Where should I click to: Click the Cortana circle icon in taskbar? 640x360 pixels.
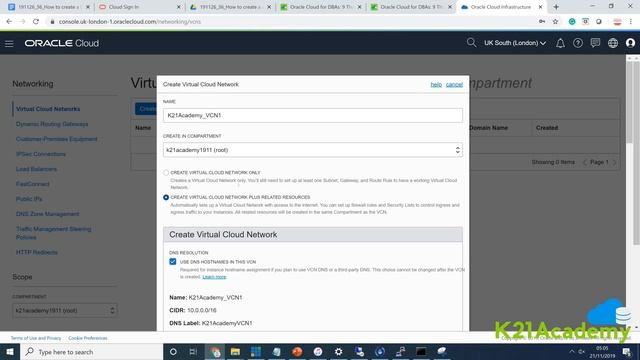coord(173,351)
